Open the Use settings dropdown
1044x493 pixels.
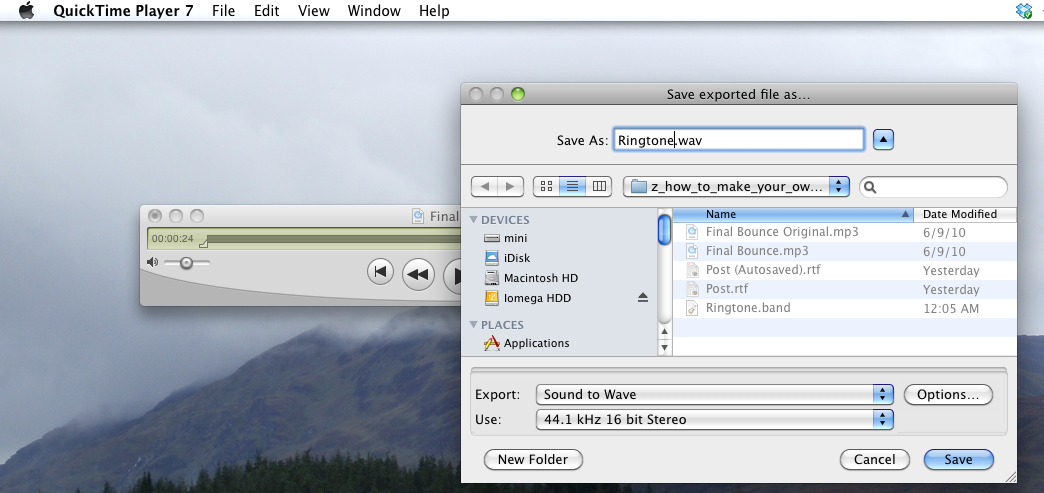pos(714,419)
